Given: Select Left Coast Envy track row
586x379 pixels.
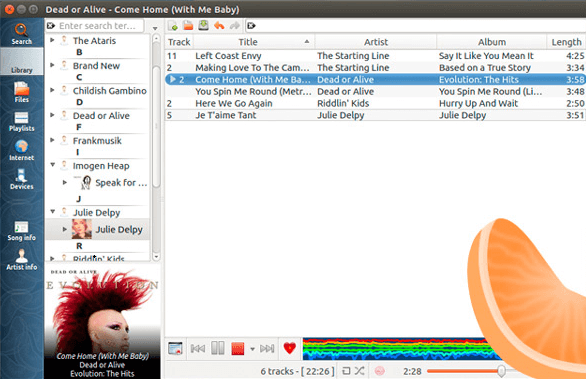Looking at the screenshot, I should click(375, 56).
